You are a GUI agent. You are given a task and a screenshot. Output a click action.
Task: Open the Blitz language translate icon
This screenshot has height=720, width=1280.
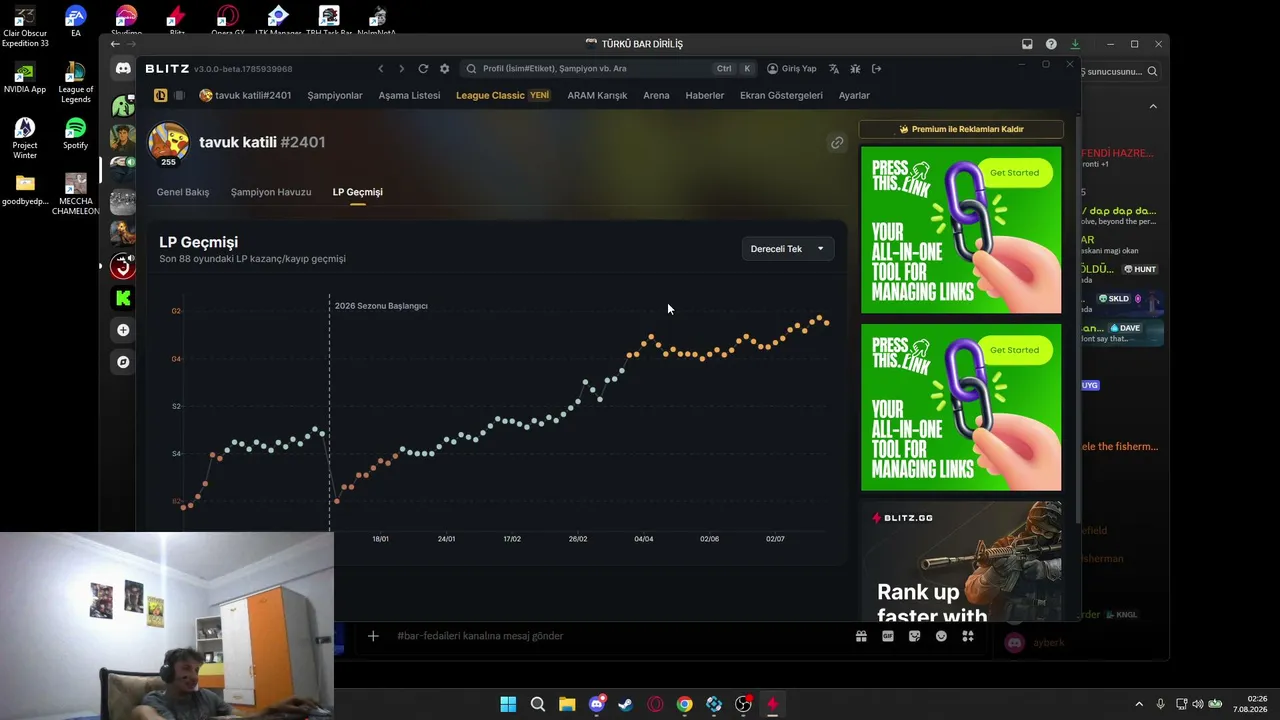point(834,69)
